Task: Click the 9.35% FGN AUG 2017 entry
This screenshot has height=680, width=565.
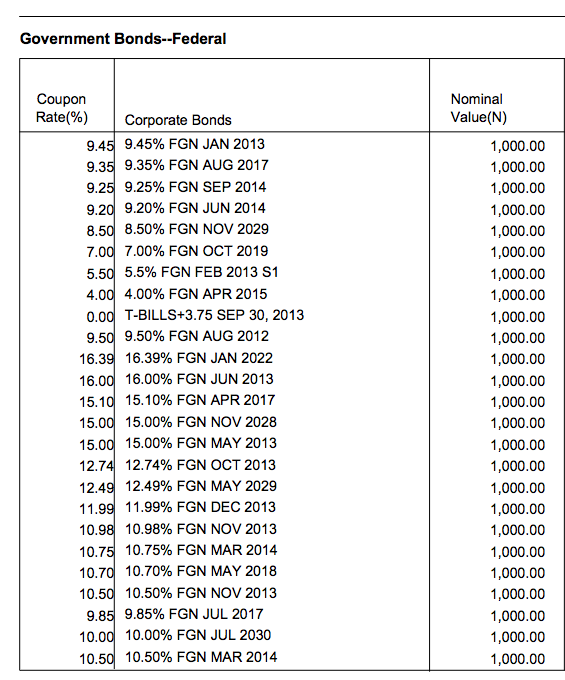Action: [197, 165]
